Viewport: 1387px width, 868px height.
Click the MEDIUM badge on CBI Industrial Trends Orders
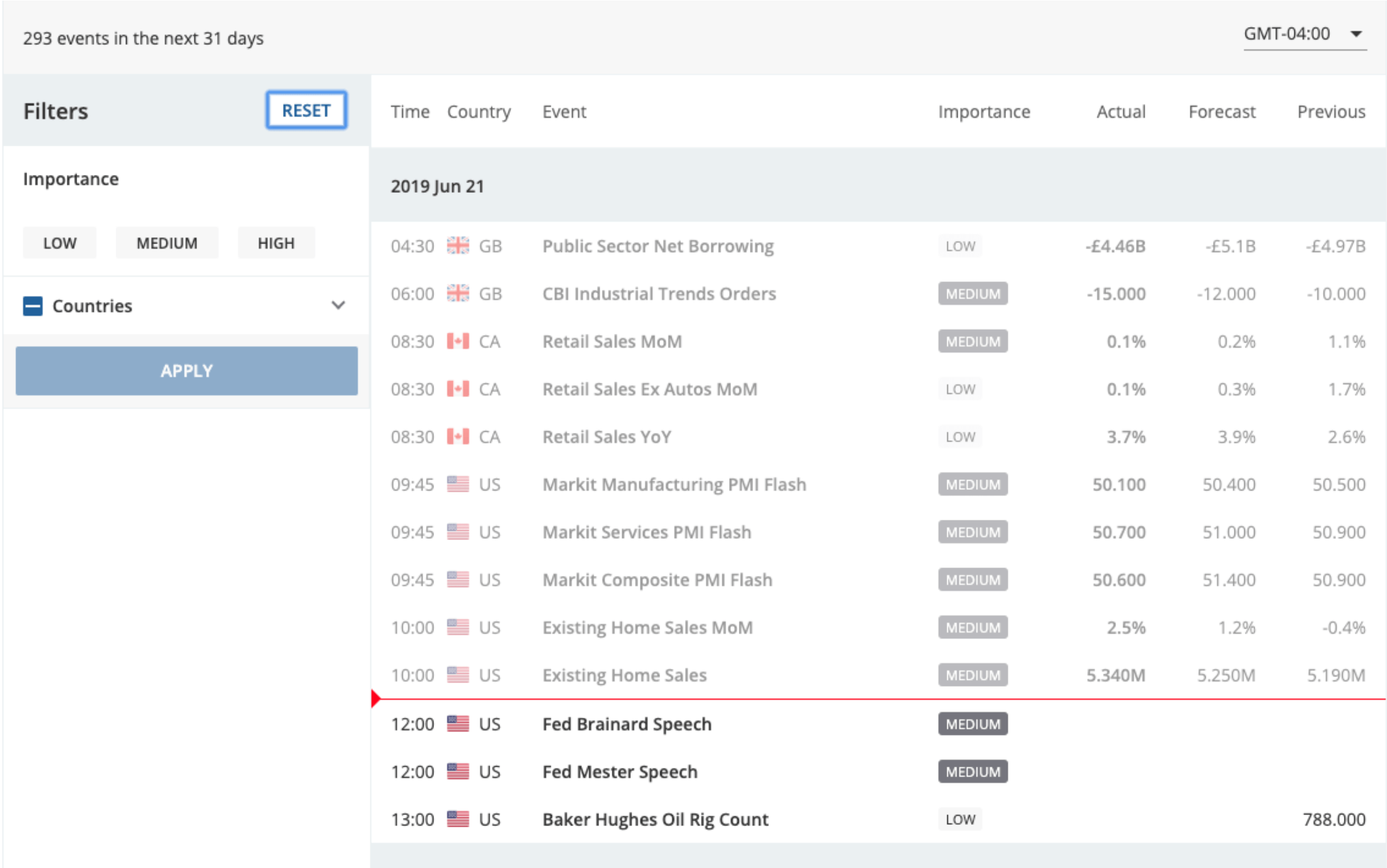(x=973, y=294)
